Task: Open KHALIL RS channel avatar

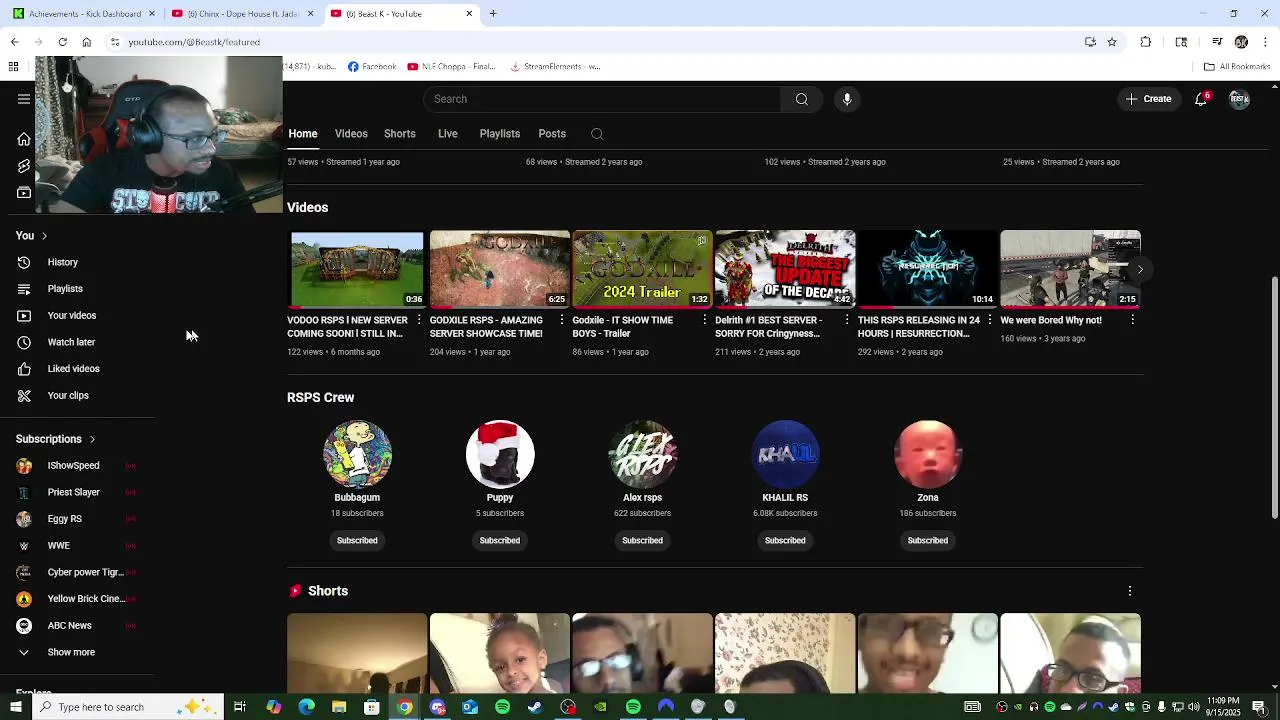Action: pos(785,455)
